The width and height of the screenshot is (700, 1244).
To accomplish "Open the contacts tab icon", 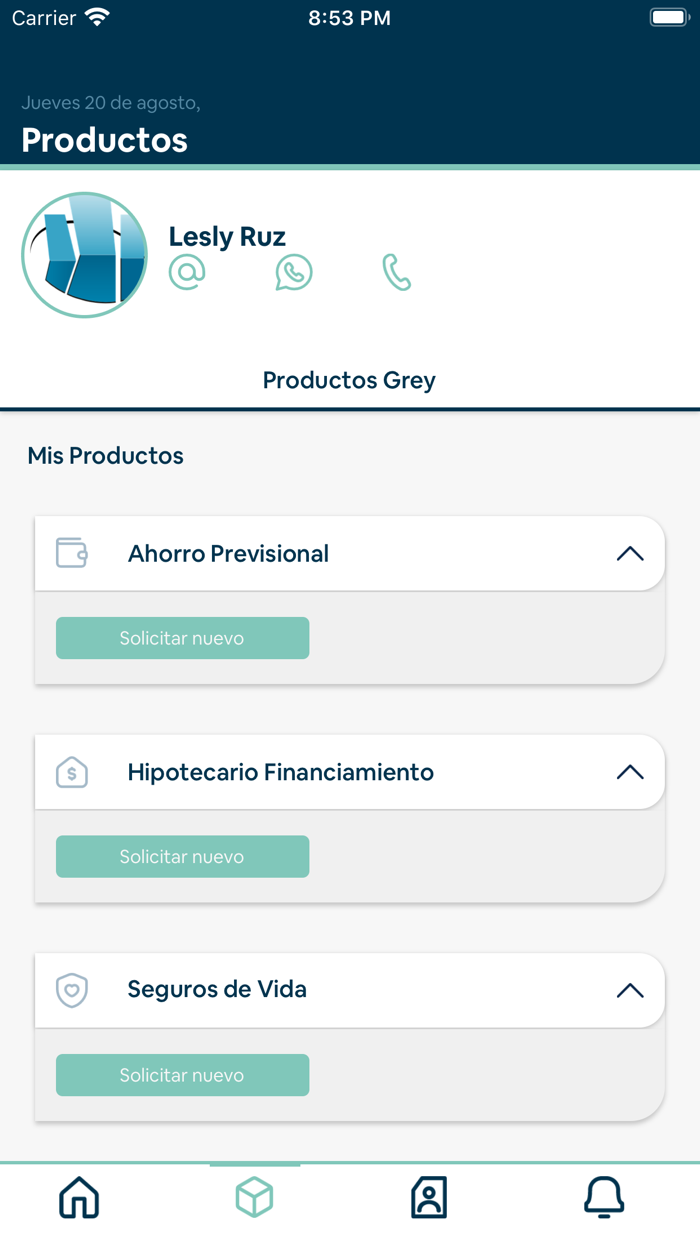I will 429,1197.
